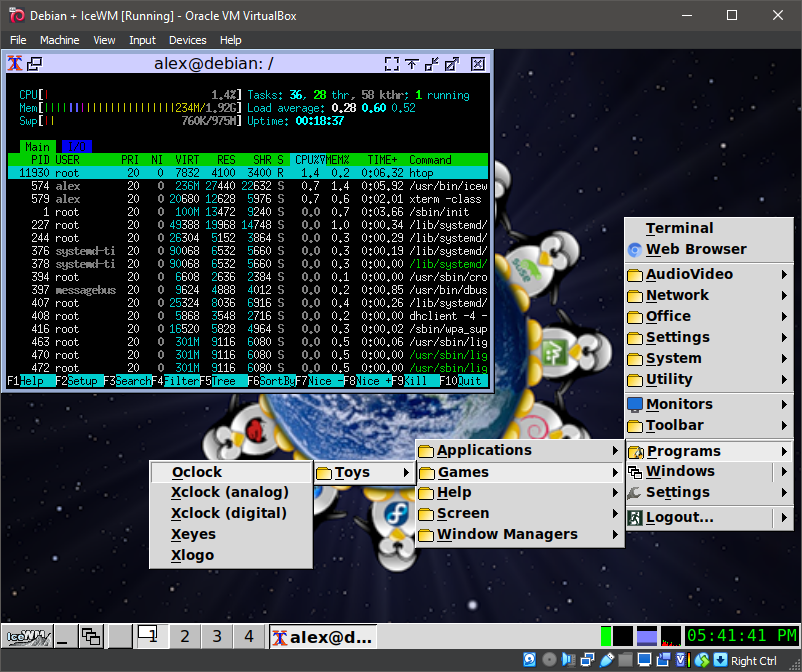This screenshot has height=672, width=802.
Task: Click the taskbar clock
Action: [x=741, y=636]
